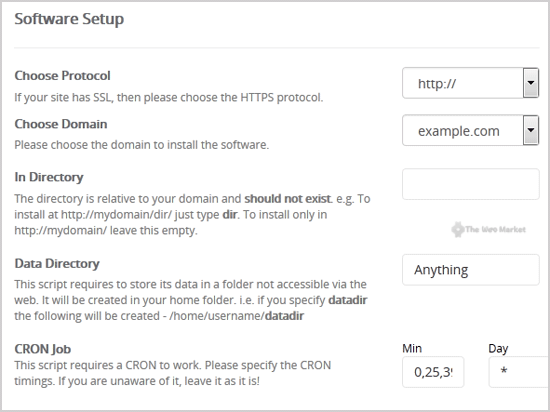550x412 pixels.
Task: Click the Data Directory label
Action: pos(57,264)
